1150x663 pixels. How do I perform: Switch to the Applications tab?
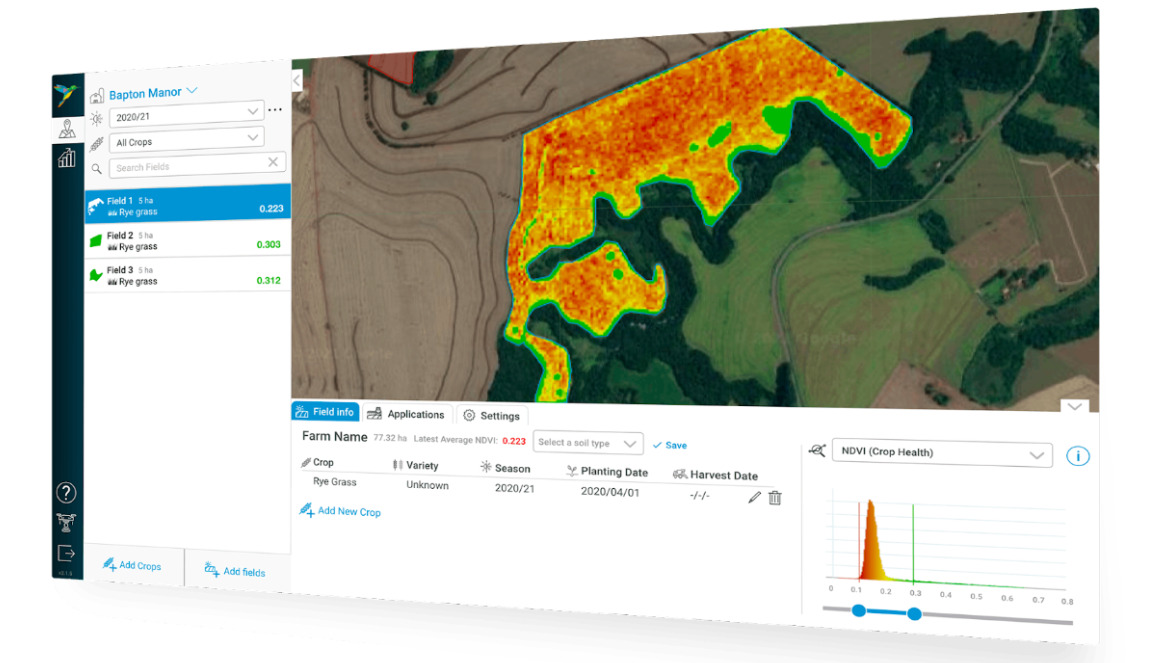(x=406, y=414)
